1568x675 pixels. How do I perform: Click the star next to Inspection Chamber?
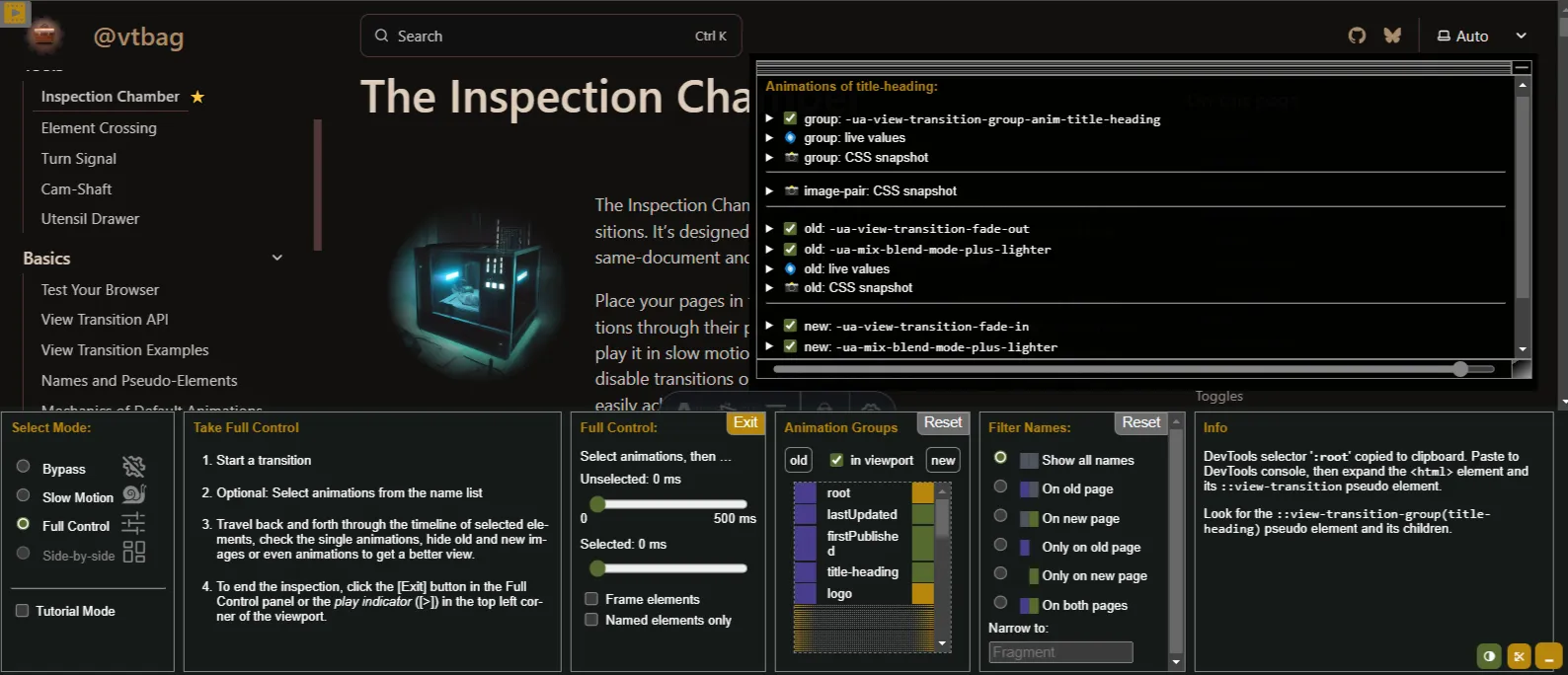tap(197, 97)
